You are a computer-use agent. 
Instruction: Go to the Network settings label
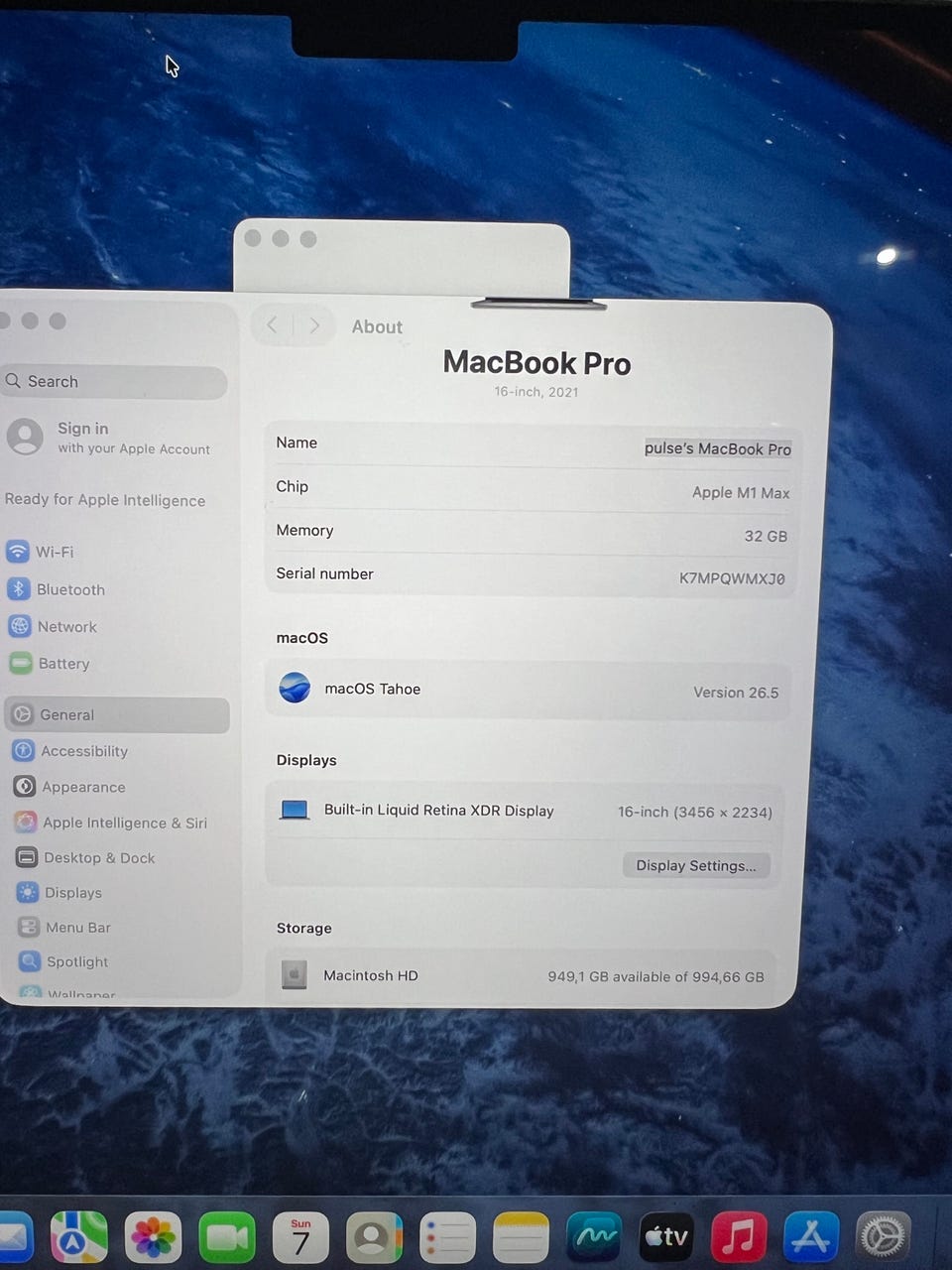coord(67,627)
